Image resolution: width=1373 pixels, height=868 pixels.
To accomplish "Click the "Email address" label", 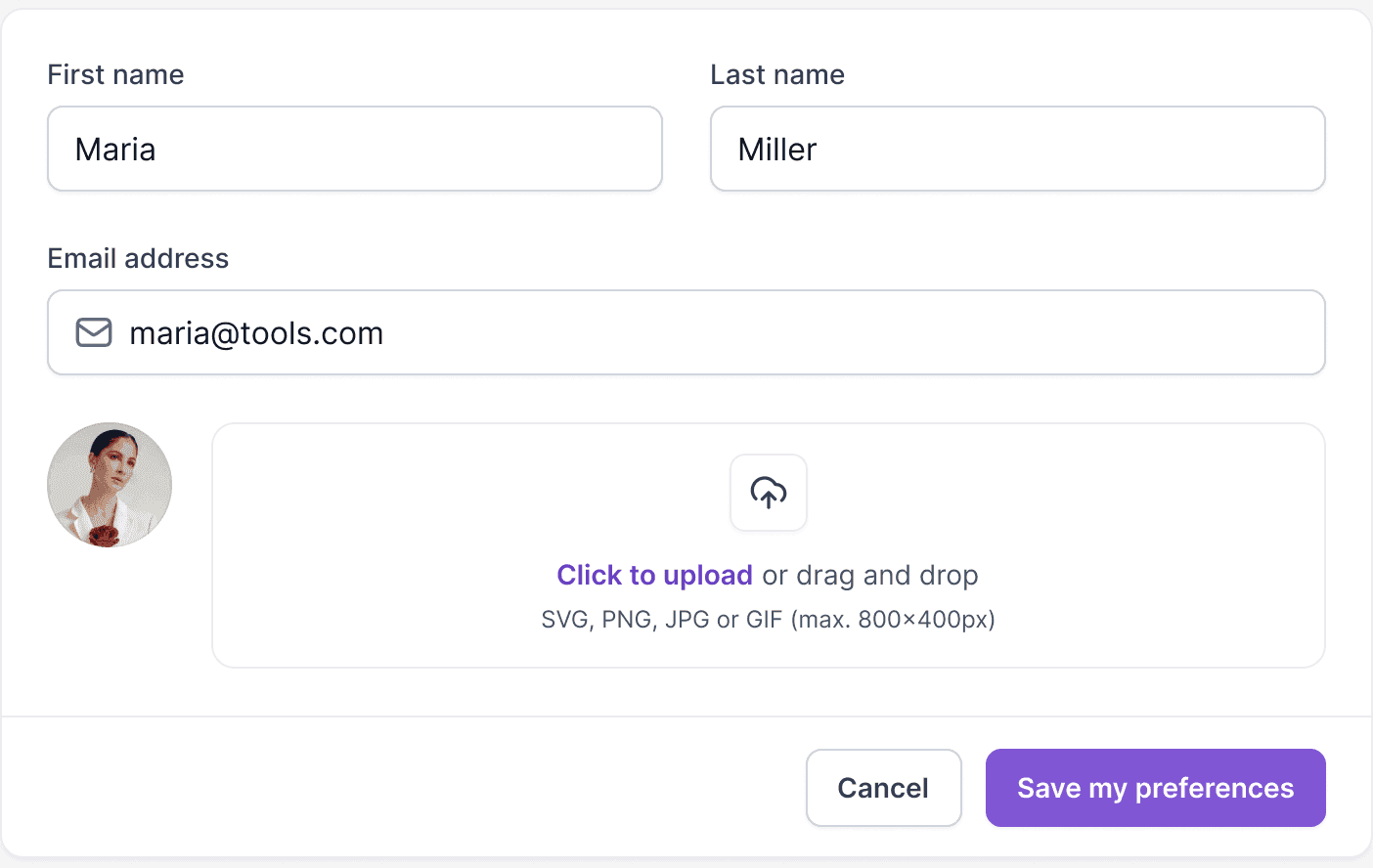I will (138, 258).
